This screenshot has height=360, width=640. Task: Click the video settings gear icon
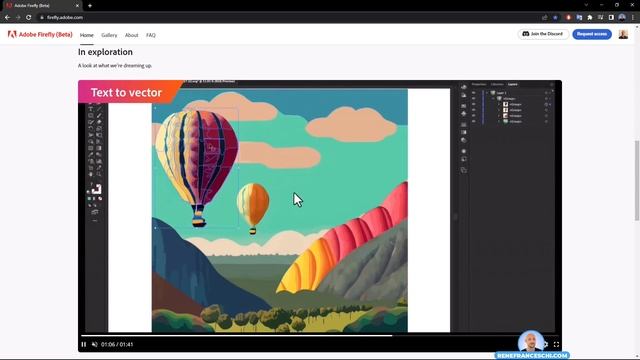(x=546, y=344)
